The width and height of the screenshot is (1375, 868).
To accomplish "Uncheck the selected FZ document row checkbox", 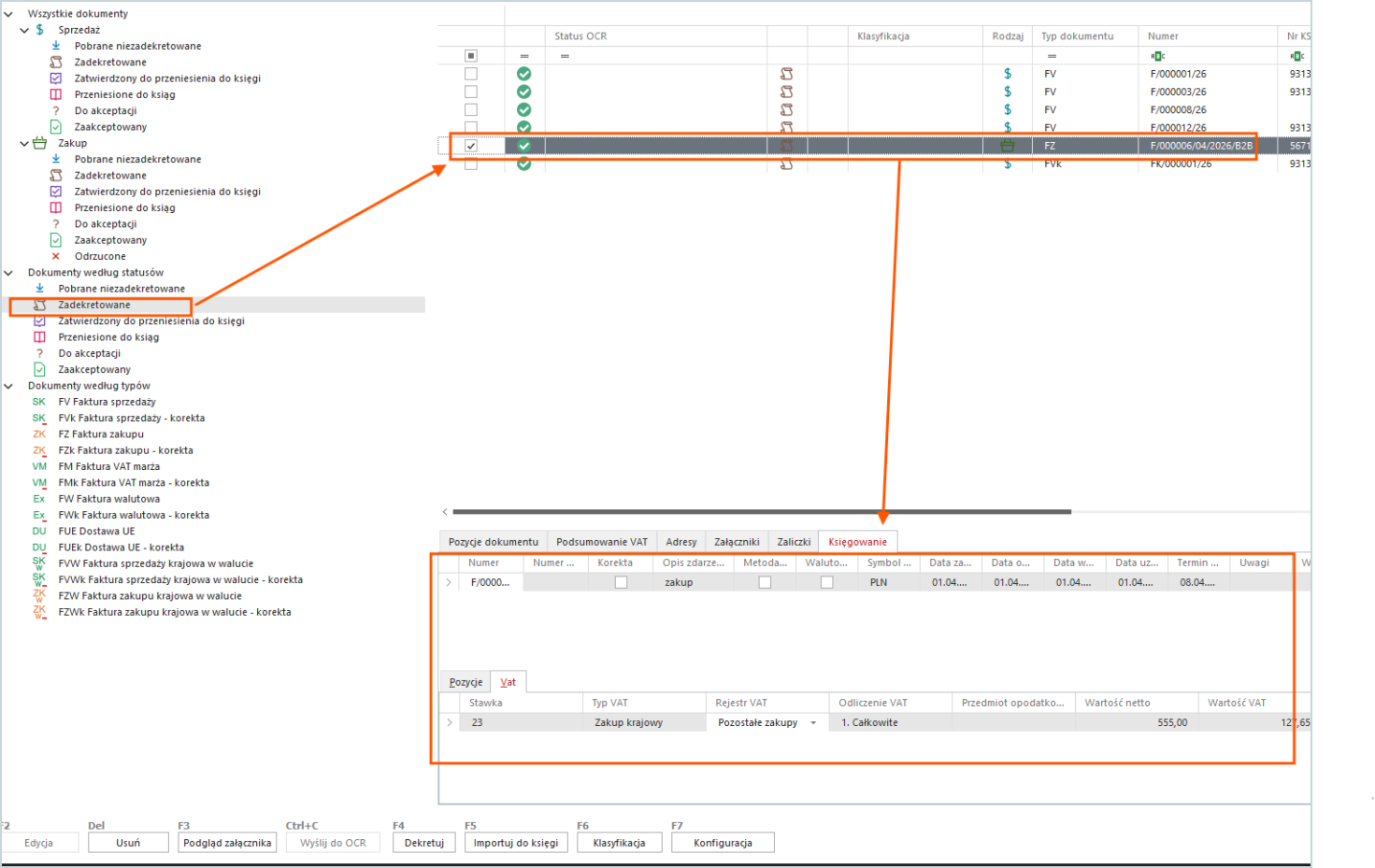I will 471,146.
